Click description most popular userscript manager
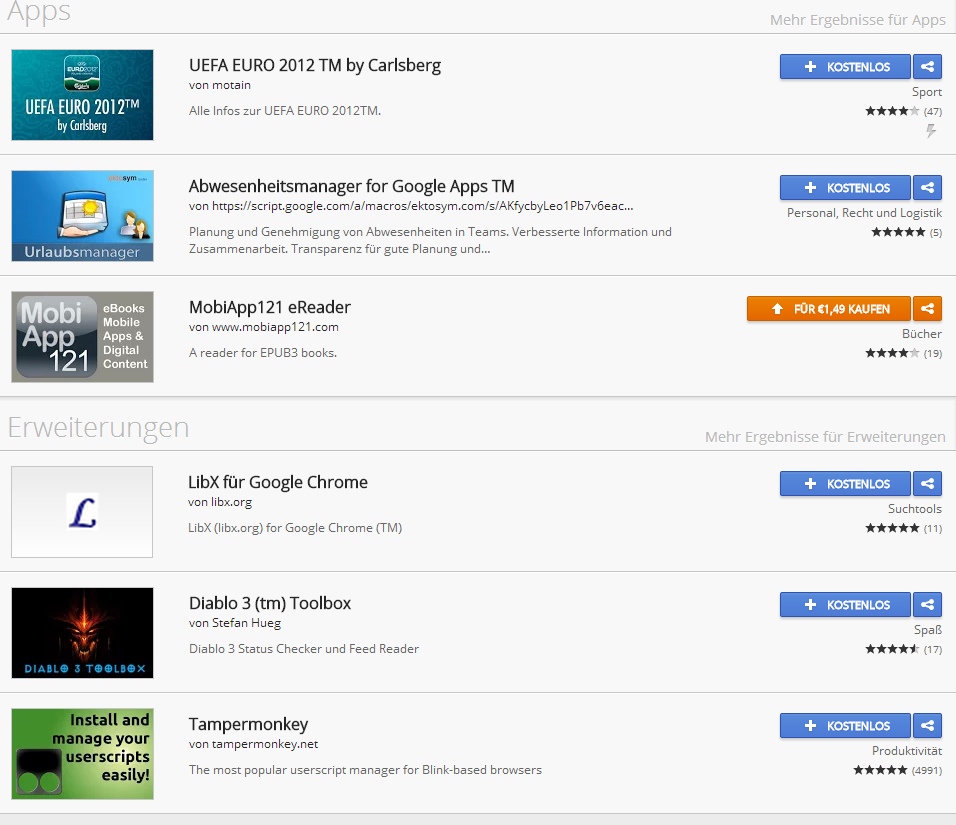 [365, 770]
